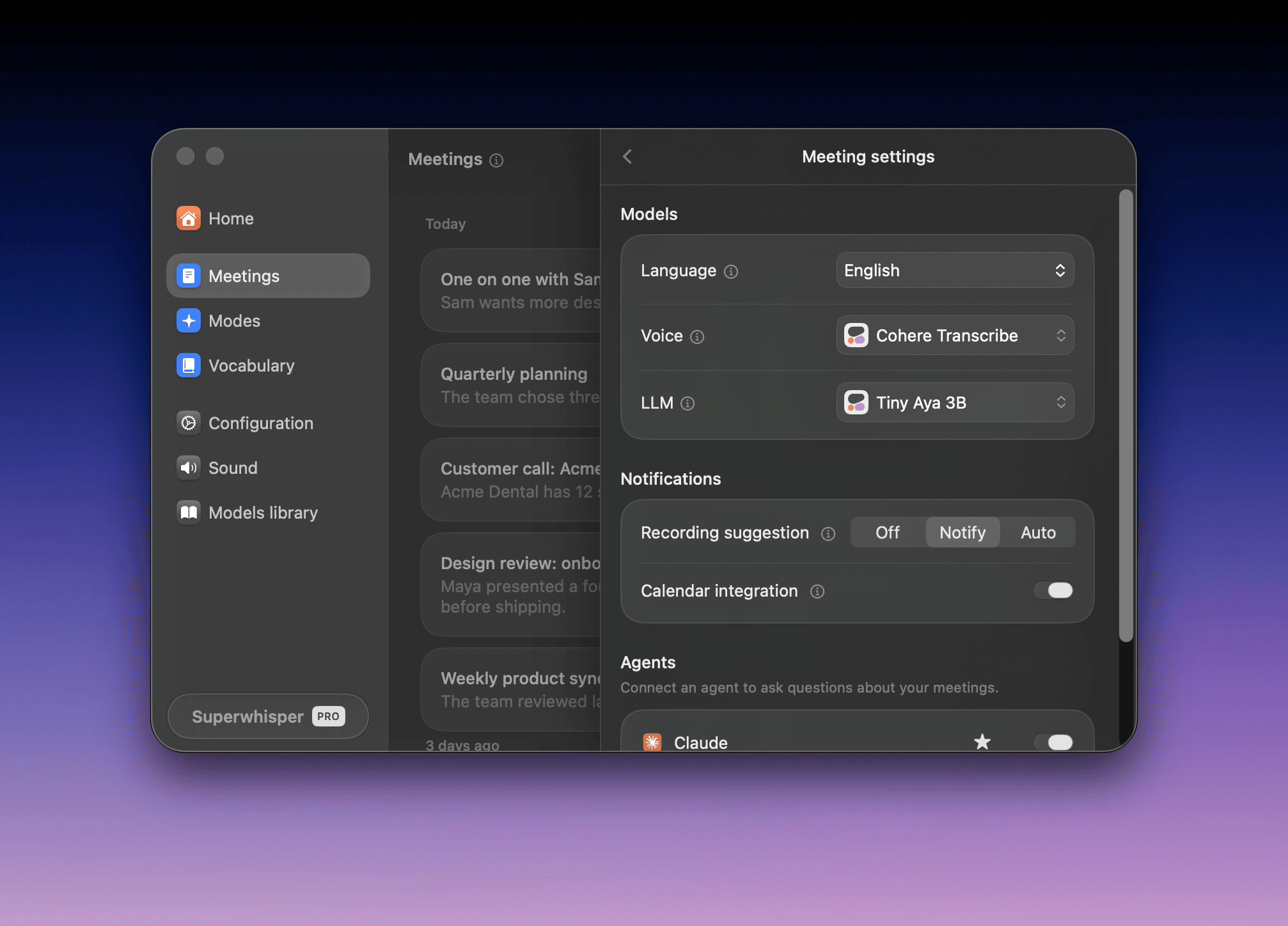Click the star icon on Claude row
The width and height of the screenshot is (1288, 926).
pyautogui.click(x=982, y=742)
